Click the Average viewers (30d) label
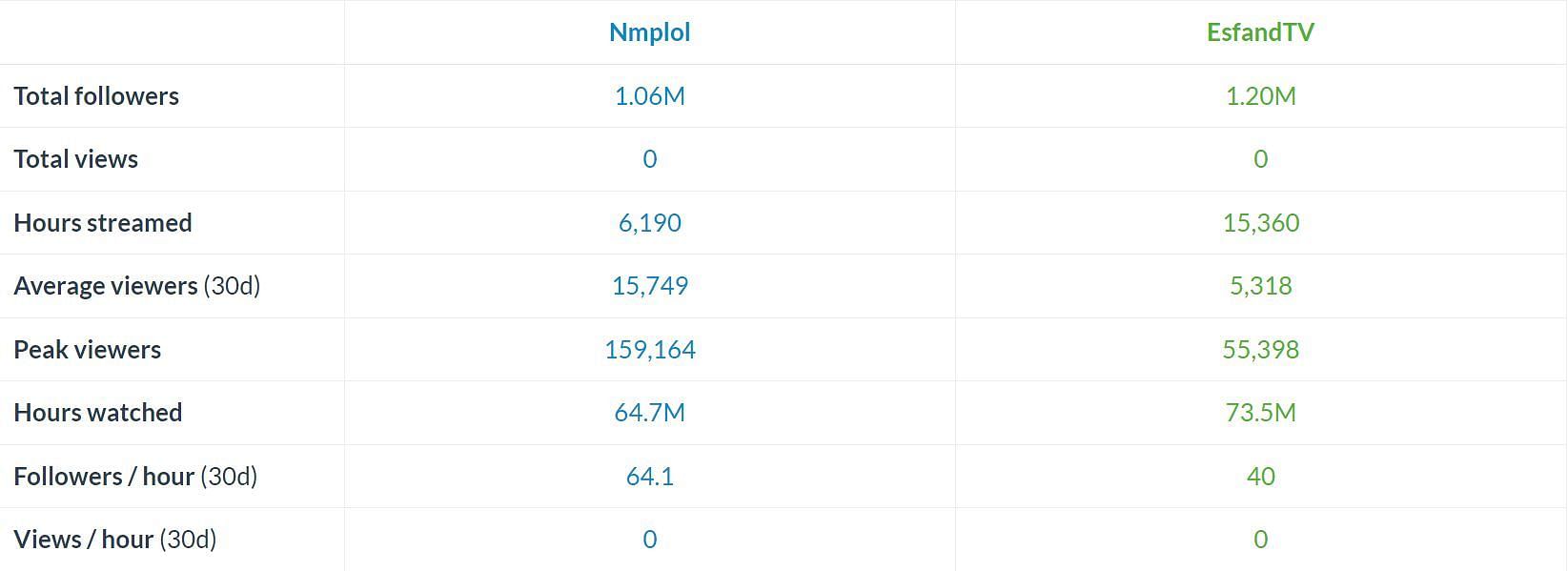The width and height of the screenshot is (1568, 571). 137,286
